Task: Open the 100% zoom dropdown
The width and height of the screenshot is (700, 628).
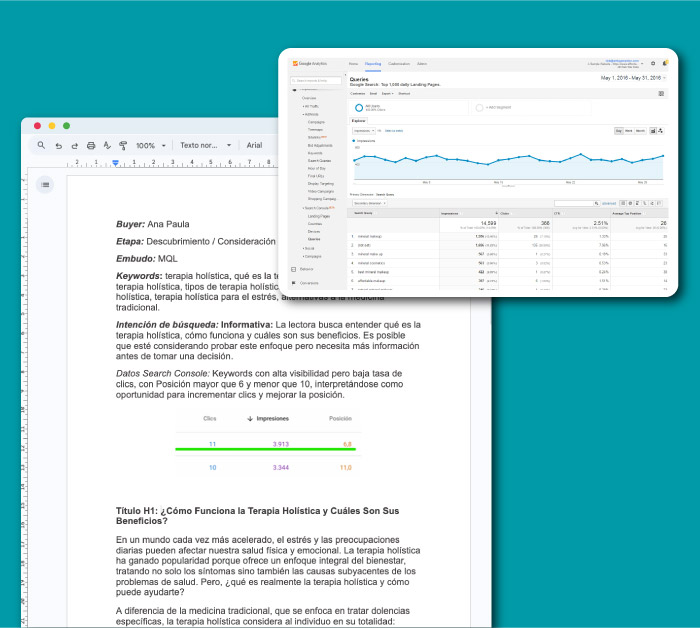Action: pos(150,145)
